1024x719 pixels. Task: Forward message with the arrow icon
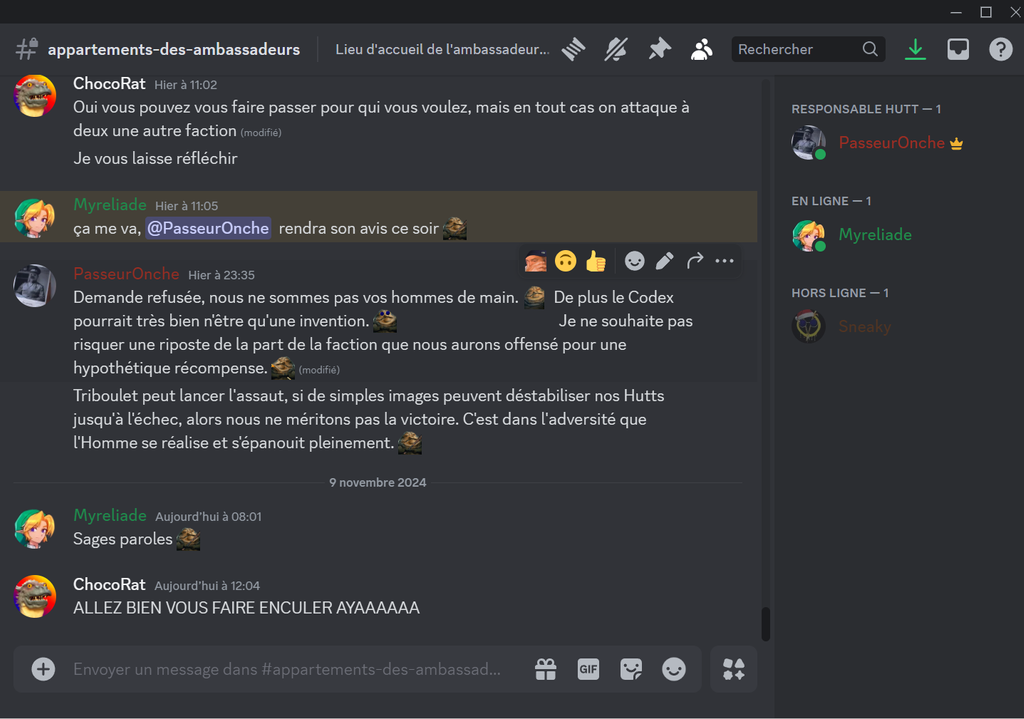pos(695,261)
